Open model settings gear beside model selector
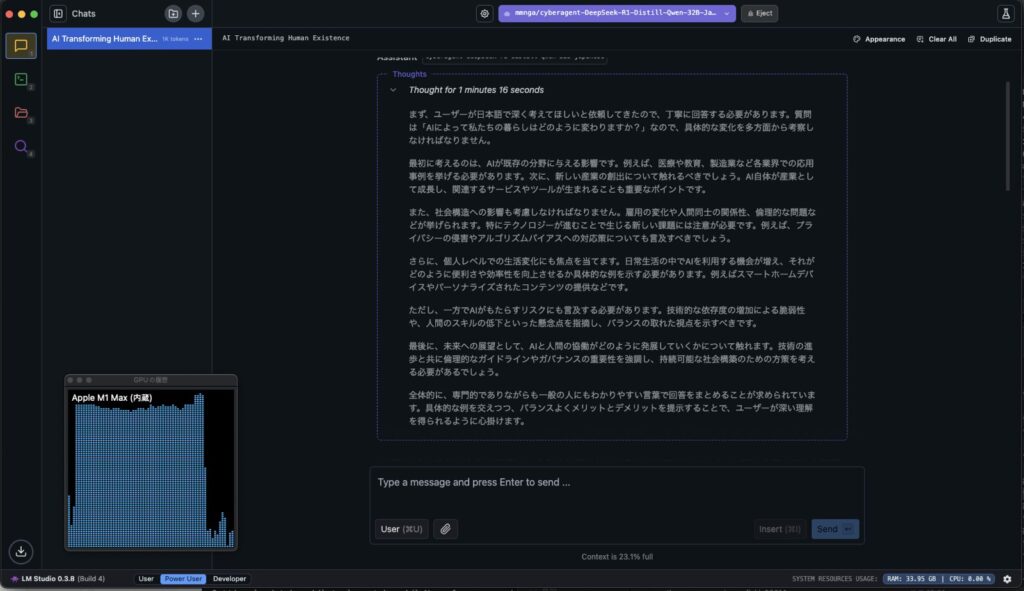1024x591 pixels. [x=484, y=14]
